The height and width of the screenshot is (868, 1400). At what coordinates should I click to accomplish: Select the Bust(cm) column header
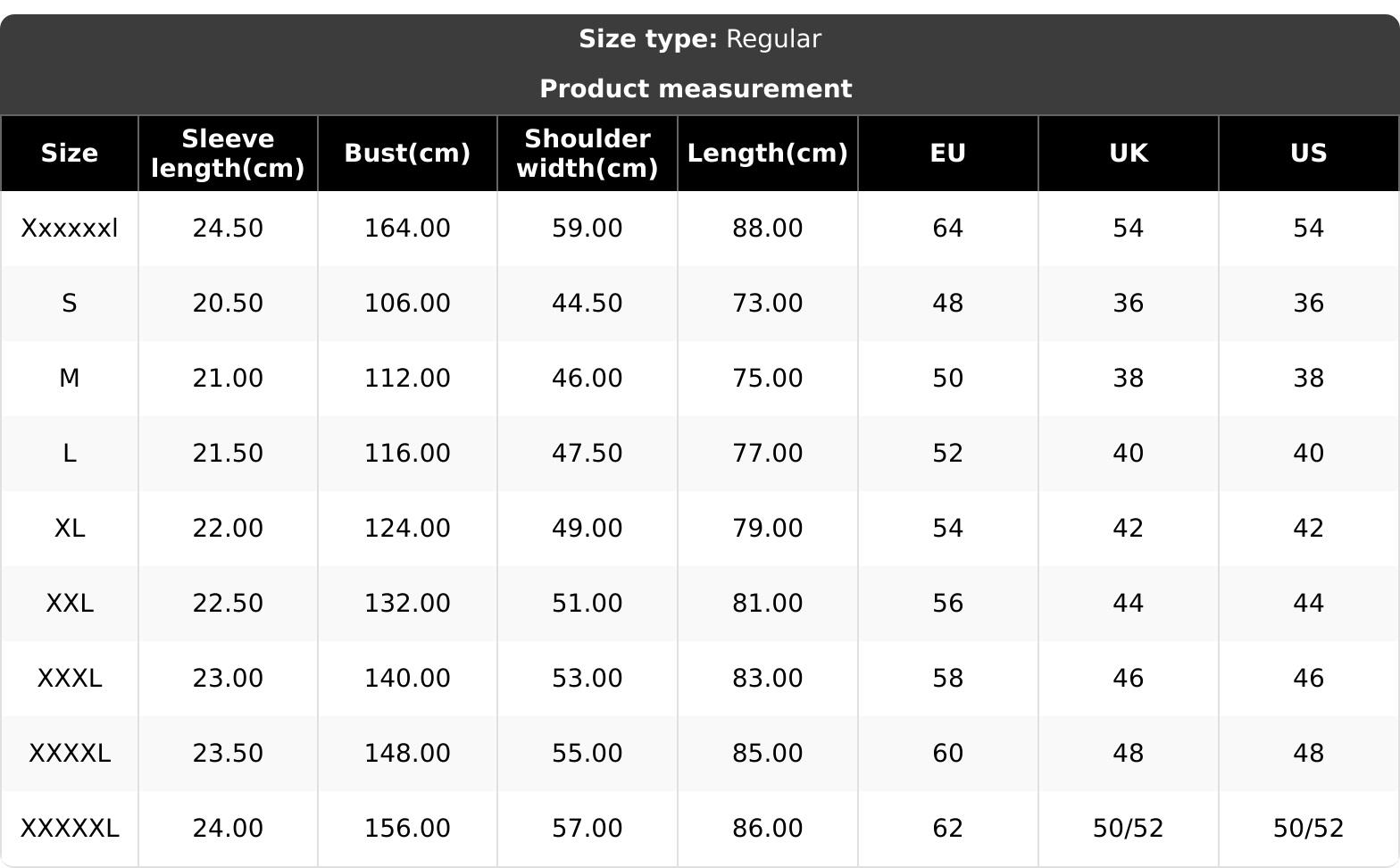click(x=407, y=154)
